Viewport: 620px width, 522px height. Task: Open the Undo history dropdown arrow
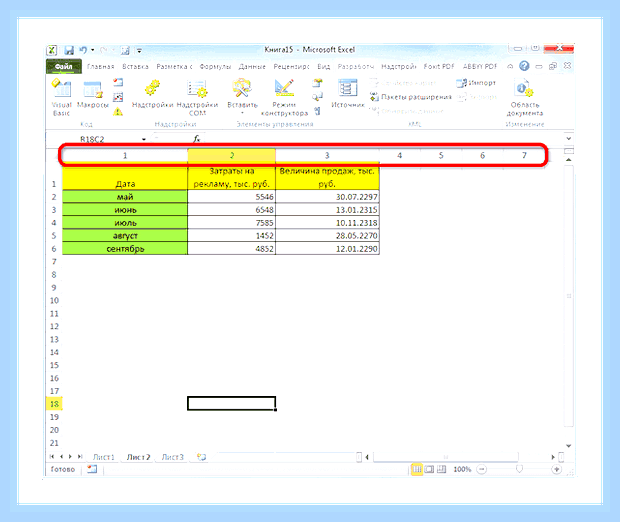[x=93, y=50]
